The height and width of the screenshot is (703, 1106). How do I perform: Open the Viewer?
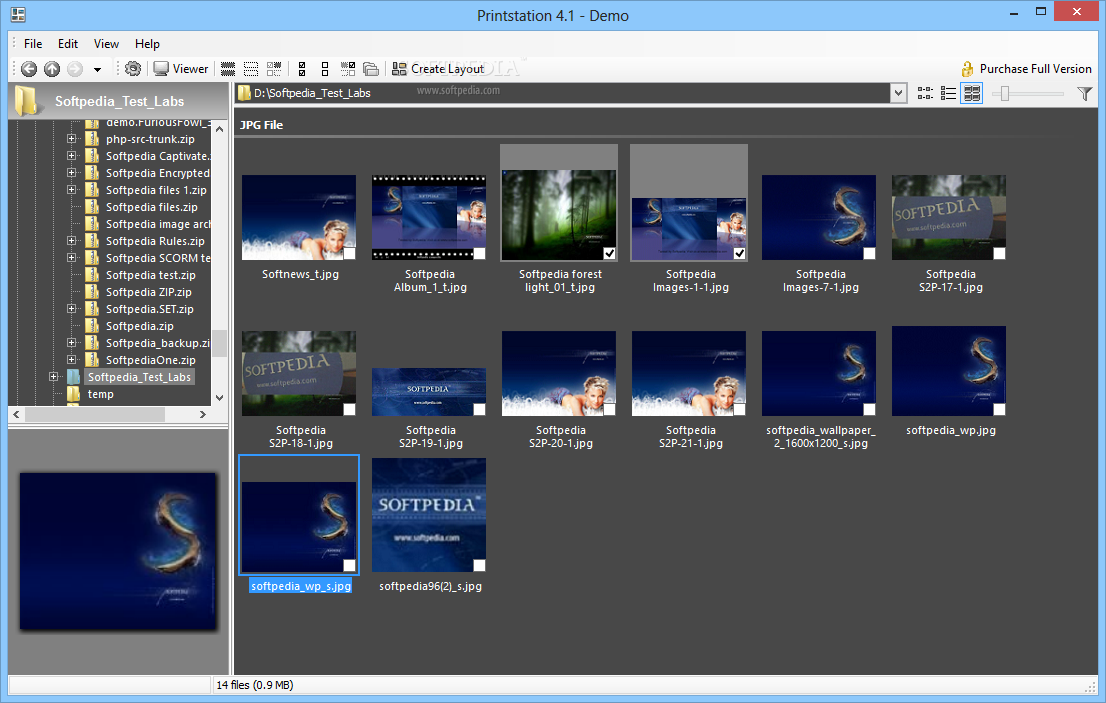pos(181,68)
